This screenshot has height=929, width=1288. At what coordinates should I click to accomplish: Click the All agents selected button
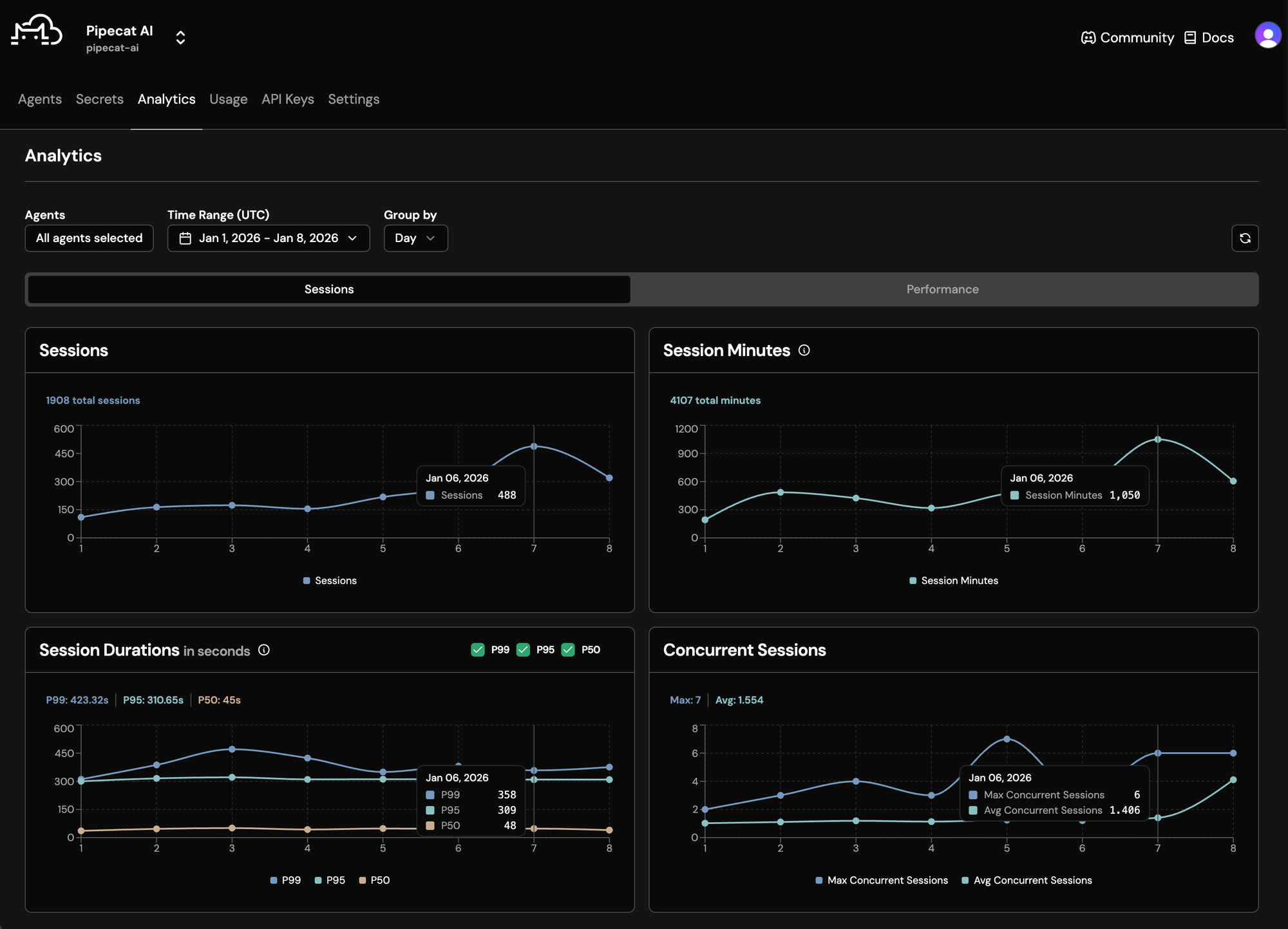[89, 238]
